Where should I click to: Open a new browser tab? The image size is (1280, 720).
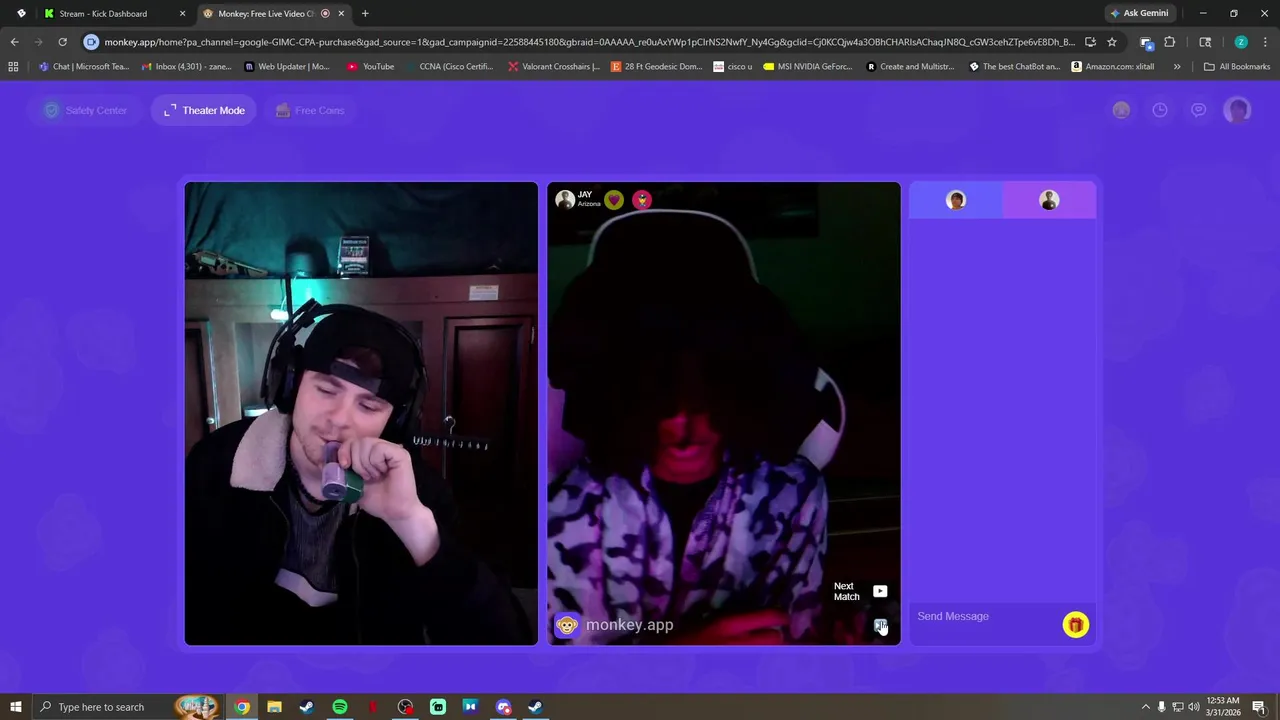tap(365, 13)
